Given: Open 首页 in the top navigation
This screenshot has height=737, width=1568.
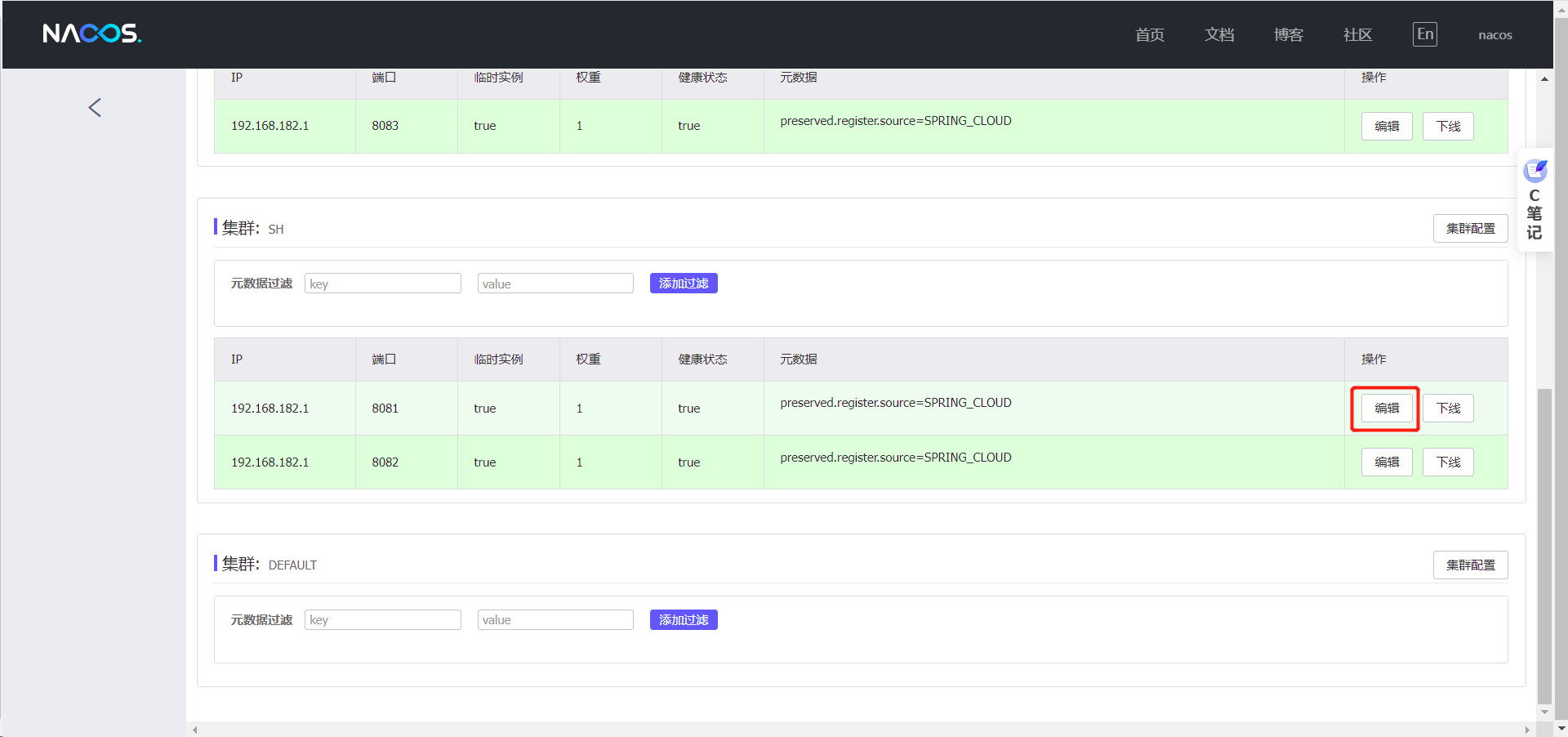Looking at the screenshot, I should point(1150,35).
